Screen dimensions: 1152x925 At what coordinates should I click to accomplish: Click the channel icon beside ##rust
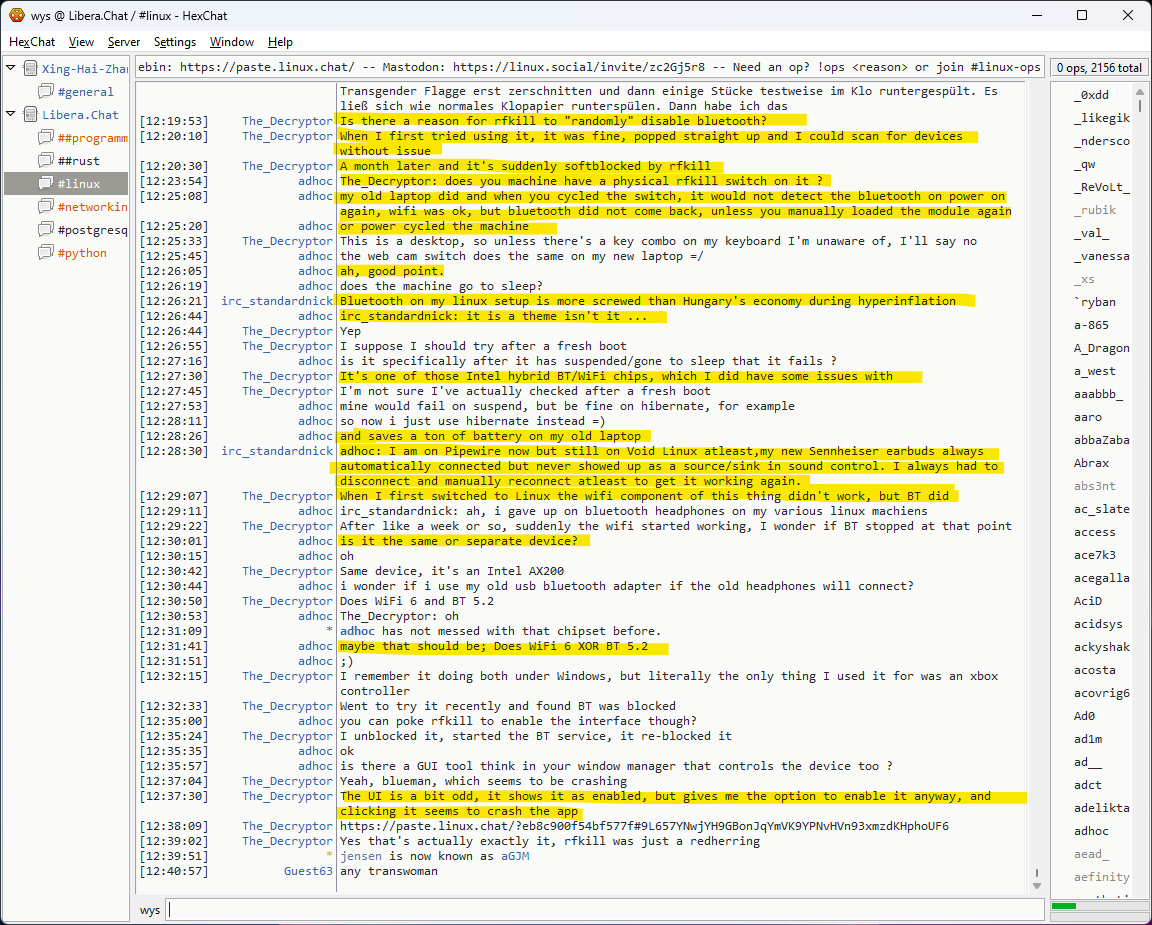[46, 161]
